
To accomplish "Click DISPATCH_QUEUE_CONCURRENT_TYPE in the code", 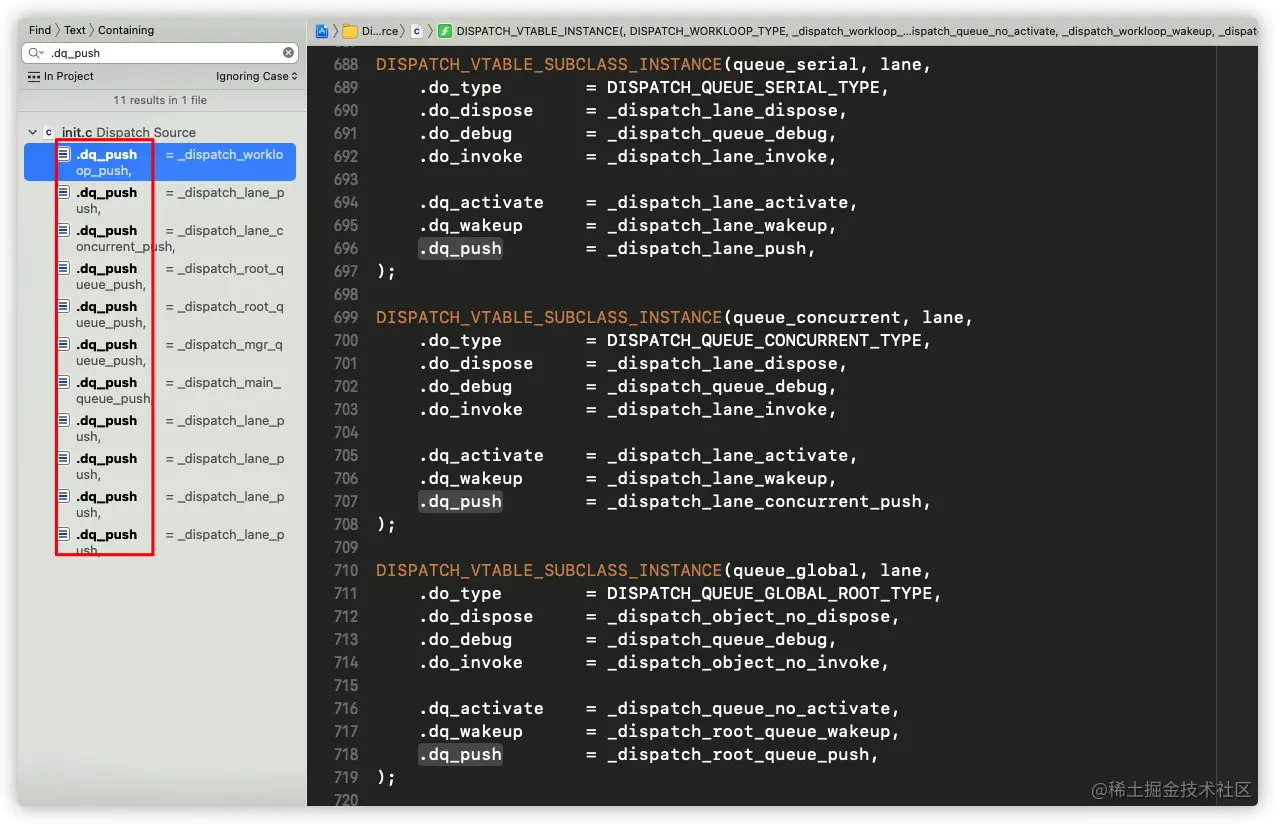I will 764,341.
